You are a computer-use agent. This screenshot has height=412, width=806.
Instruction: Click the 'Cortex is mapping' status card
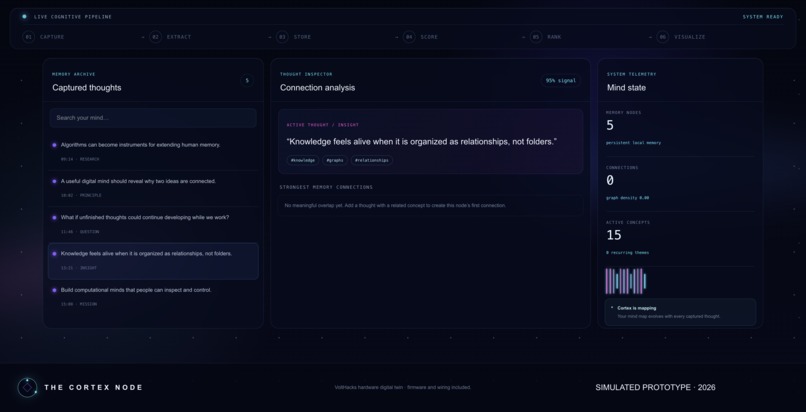pos(681,312)
